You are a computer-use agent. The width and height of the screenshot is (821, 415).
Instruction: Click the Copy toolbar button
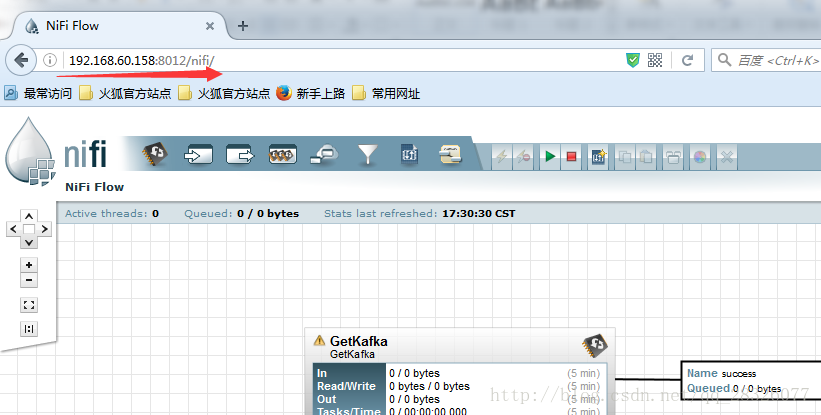(x=625, y=156)
